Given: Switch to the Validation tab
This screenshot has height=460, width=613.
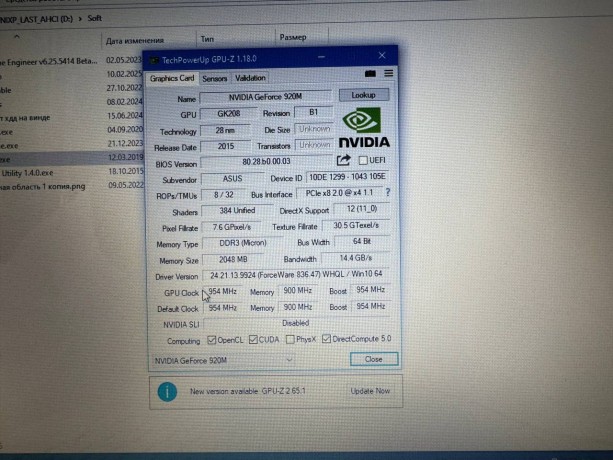Looking at the screenshot, I should point(250,78).
